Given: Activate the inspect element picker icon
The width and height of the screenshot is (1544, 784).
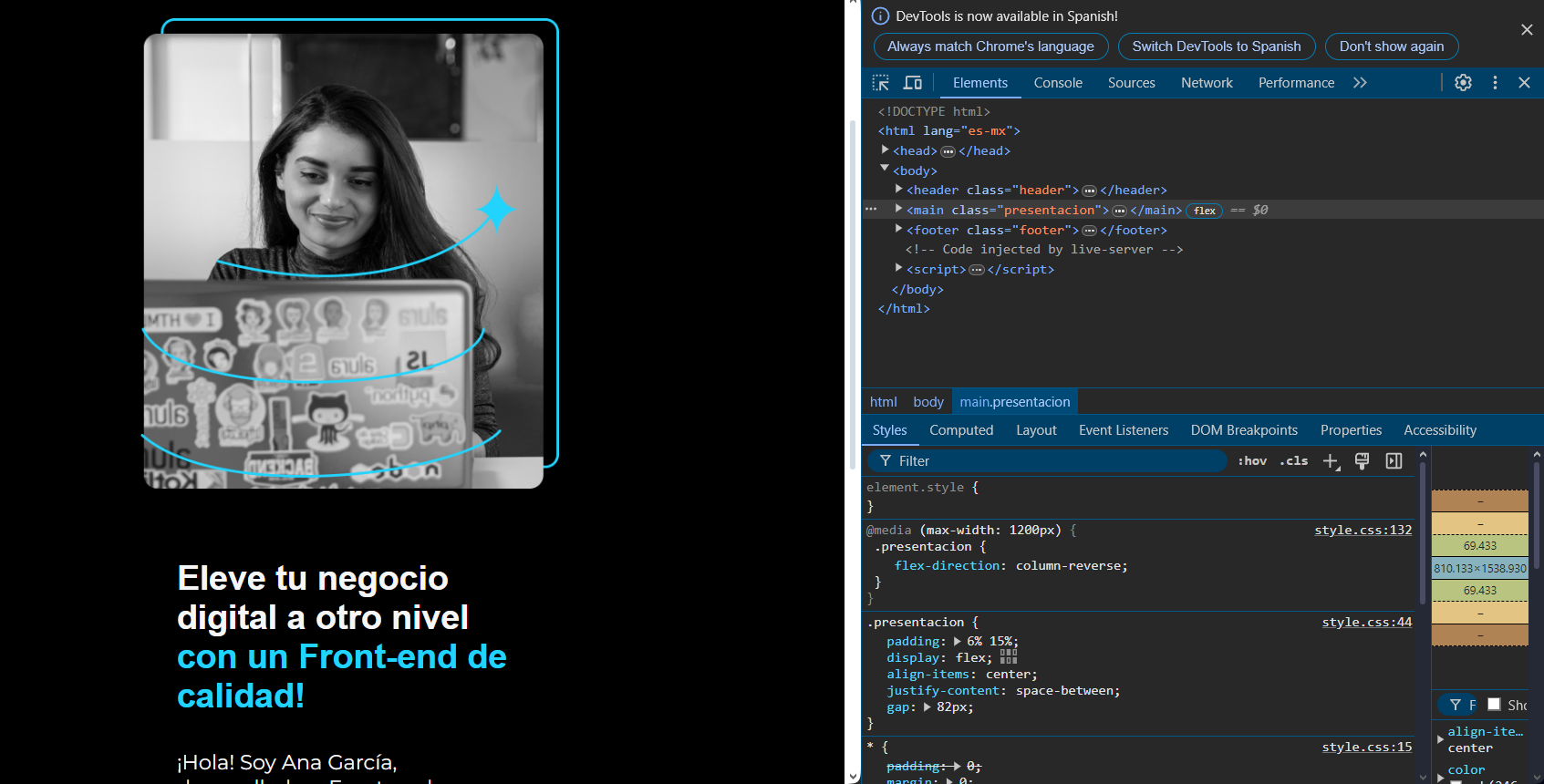Looking at the screenshot, I should (x=880, y=83).
